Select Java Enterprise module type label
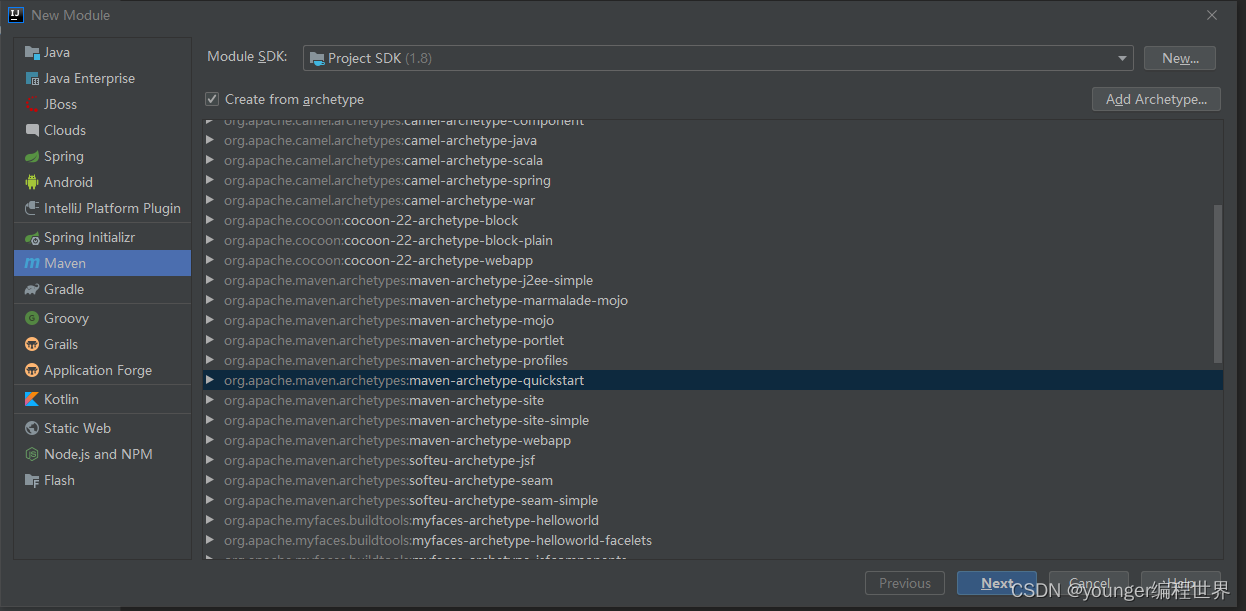This screenshot has width=1246, height=611. [x=89, y=78]
